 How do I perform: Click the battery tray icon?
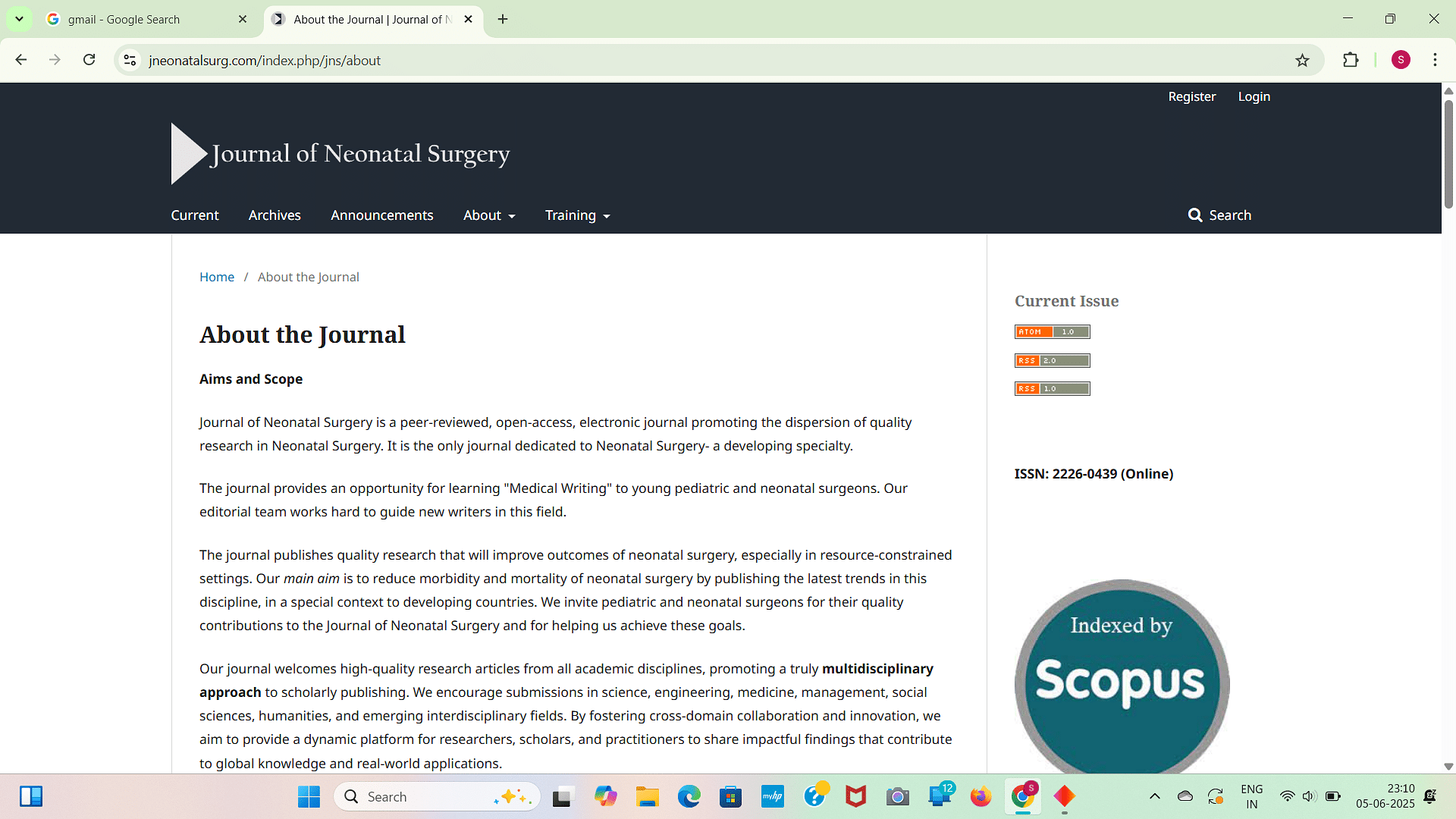click(1332, 796)
